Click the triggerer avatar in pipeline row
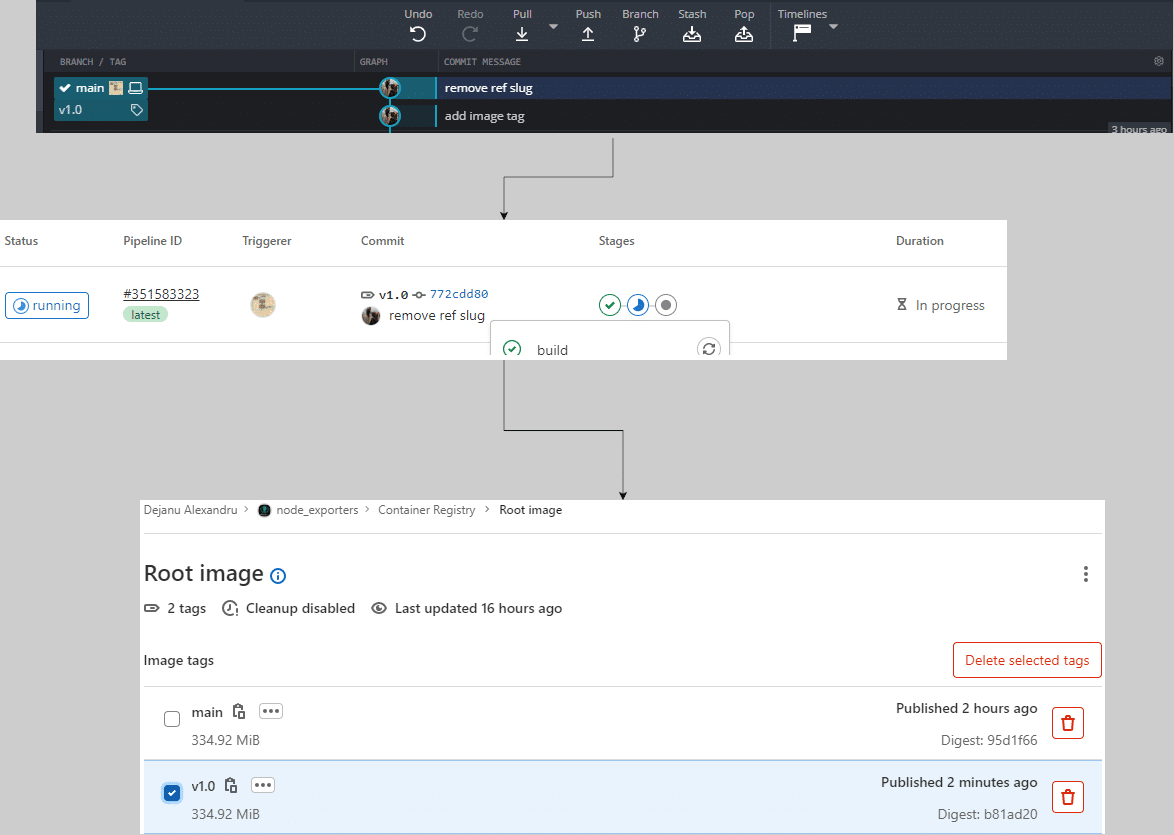 (x=263, y=305)
